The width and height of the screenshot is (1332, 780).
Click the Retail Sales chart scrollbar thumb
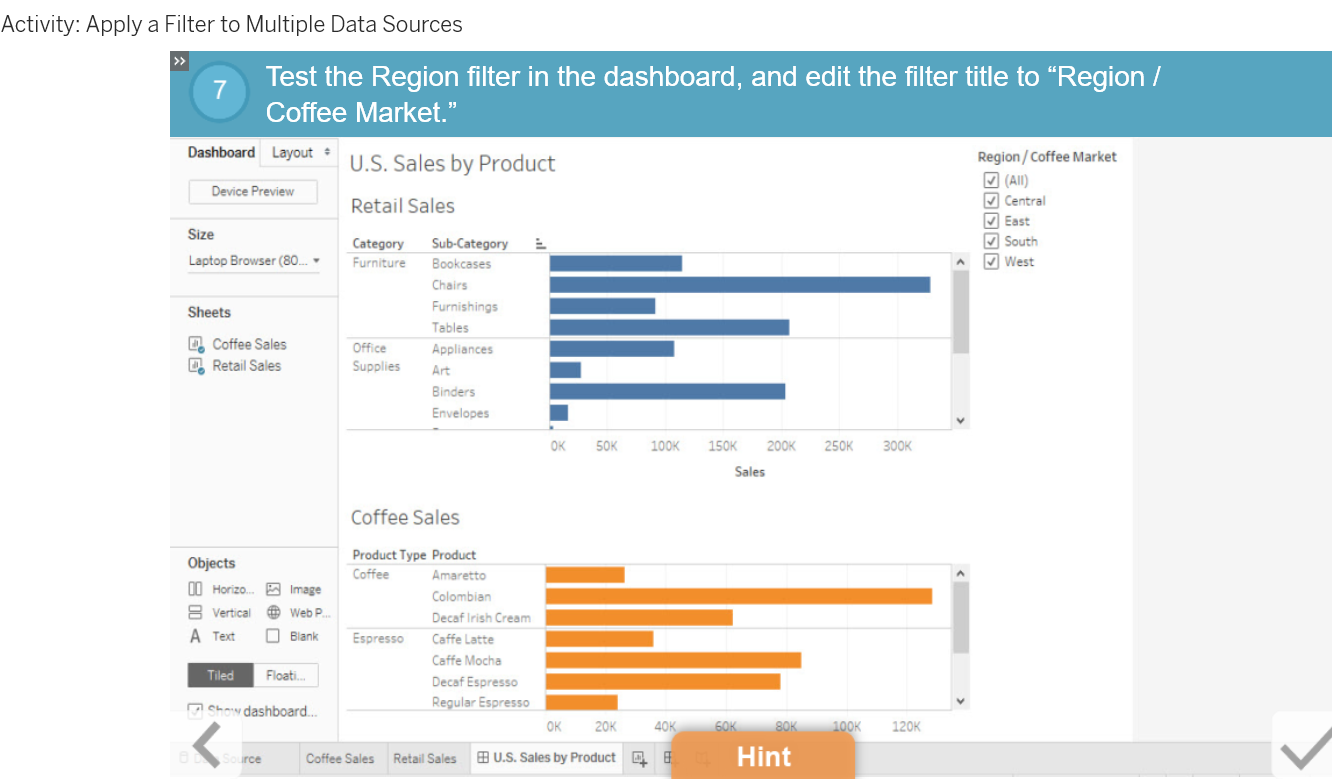961,312
